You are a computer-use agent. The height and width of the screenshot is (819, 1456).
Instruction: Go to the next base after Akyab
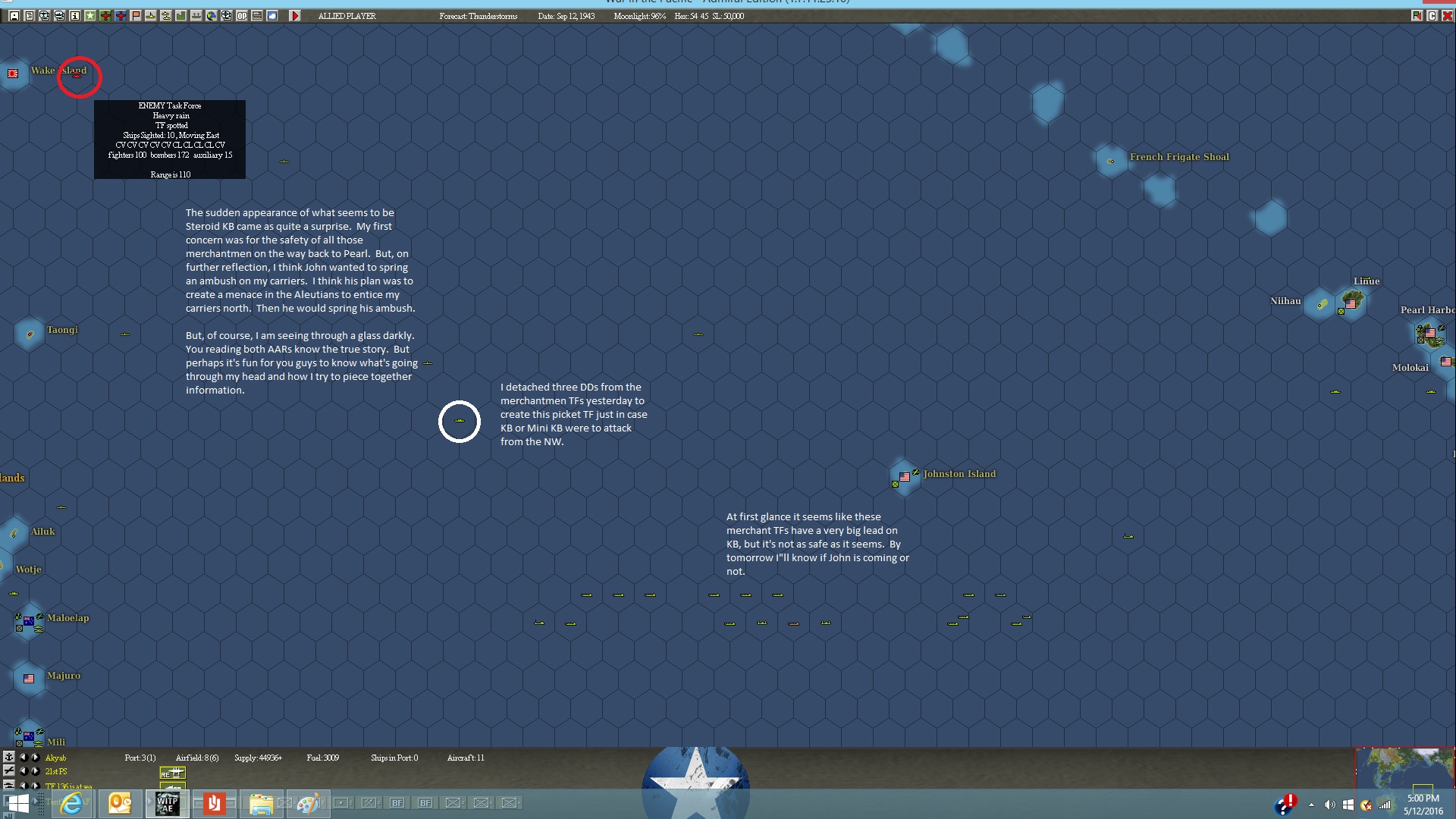(36, 758)
